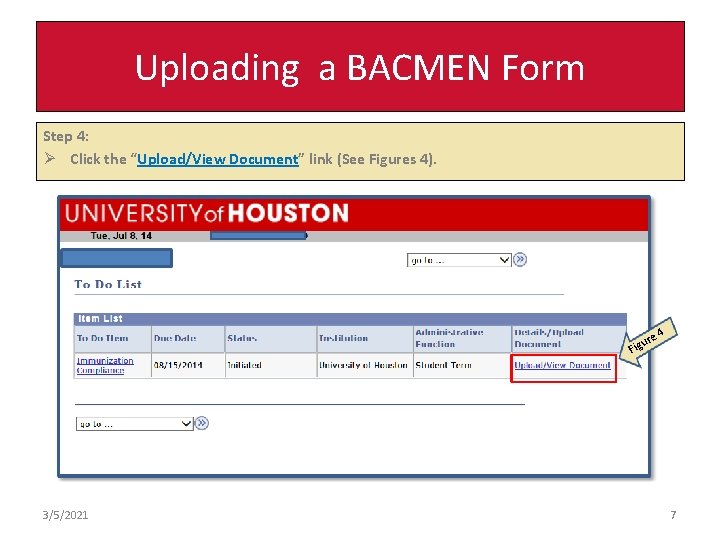Click the go arrow icon beside bottom dropdown
Viewport: 720px width, 540px height.
tap(202, 423)
